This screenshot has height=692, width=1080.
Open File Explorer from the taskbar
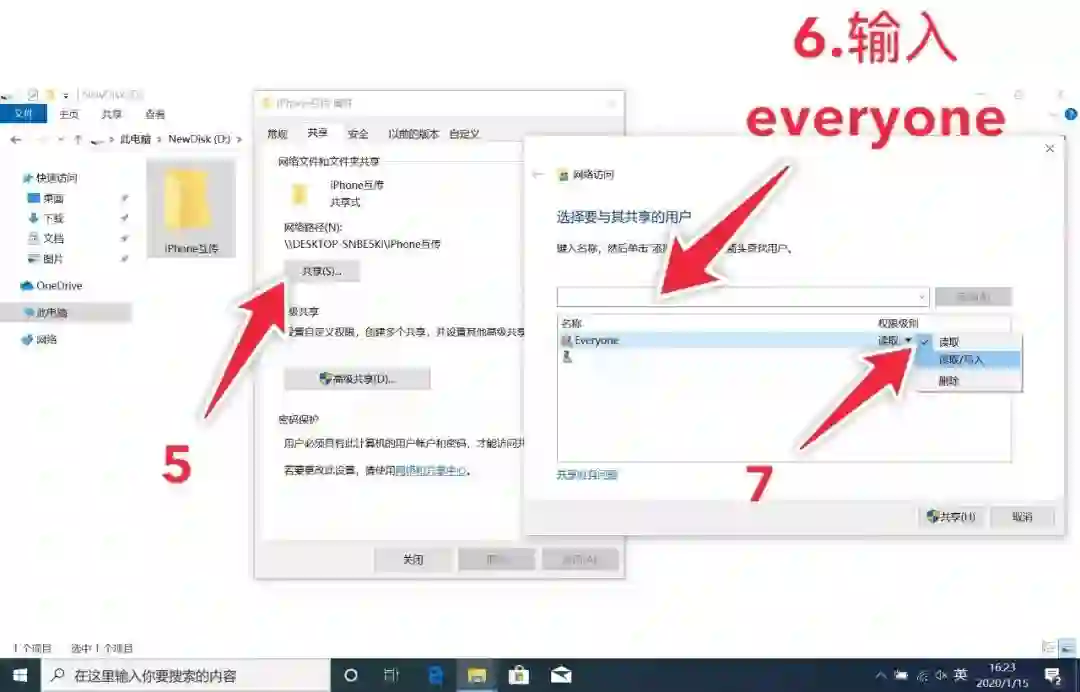477,675
